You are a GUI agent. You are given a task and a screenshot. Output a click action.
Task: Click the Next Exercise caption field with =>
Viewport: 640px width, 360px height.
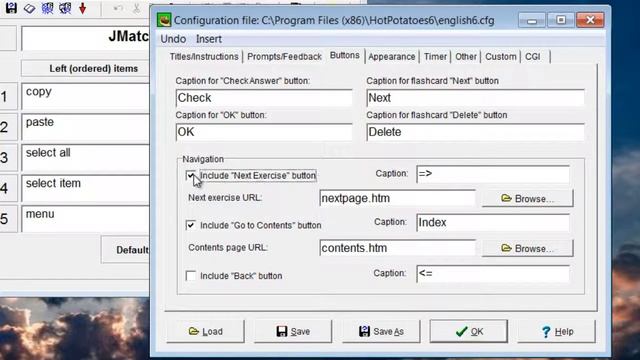pos(493,174)
